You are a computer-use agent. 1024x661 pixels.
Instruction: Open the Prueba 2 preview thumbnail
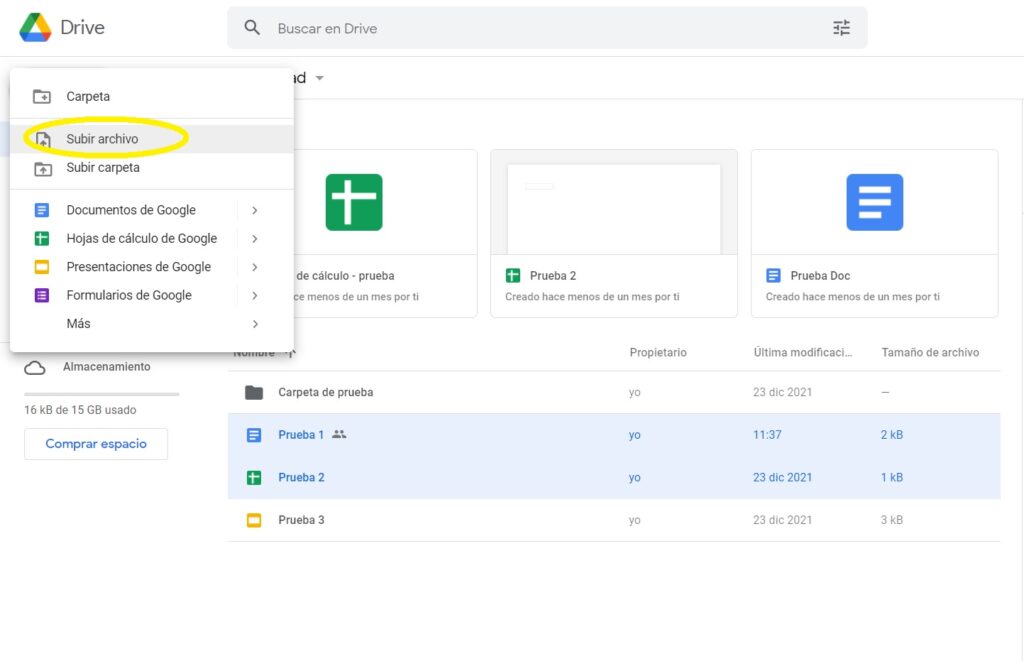614,202
